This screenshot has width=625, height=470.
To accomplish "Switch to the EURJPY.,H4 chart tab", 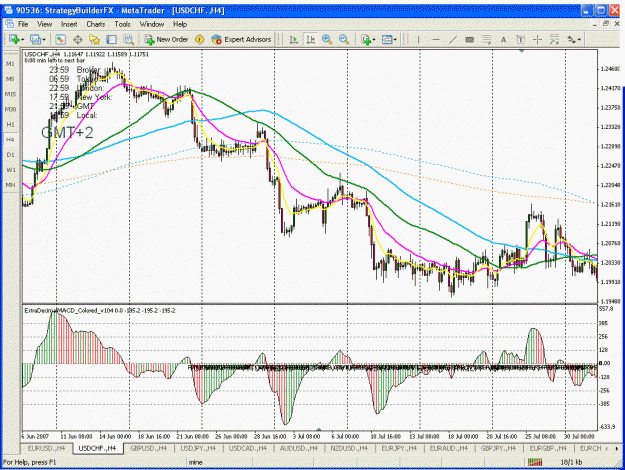I will (399, 448).
